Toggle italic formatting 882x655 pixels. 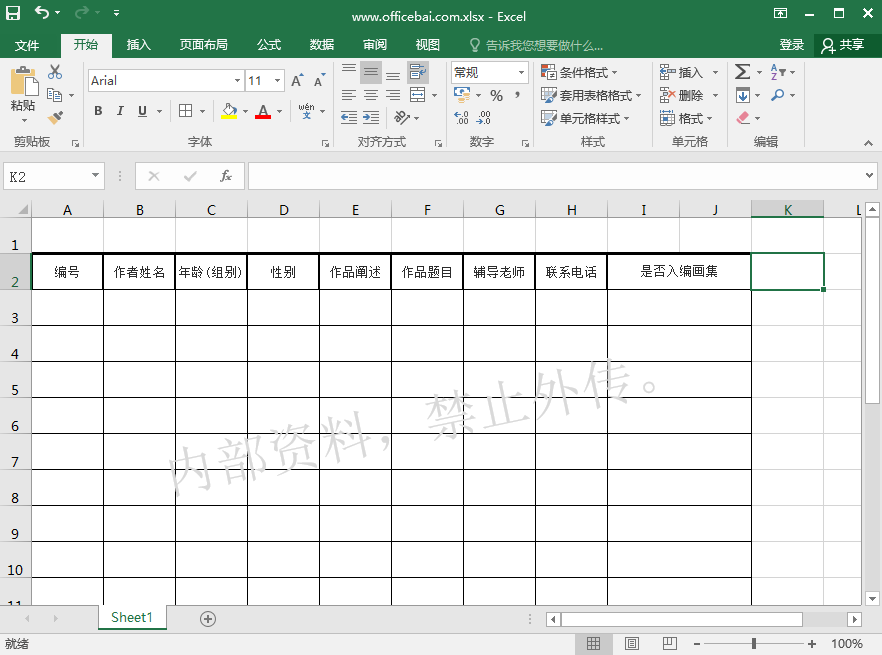click(120, 111)
